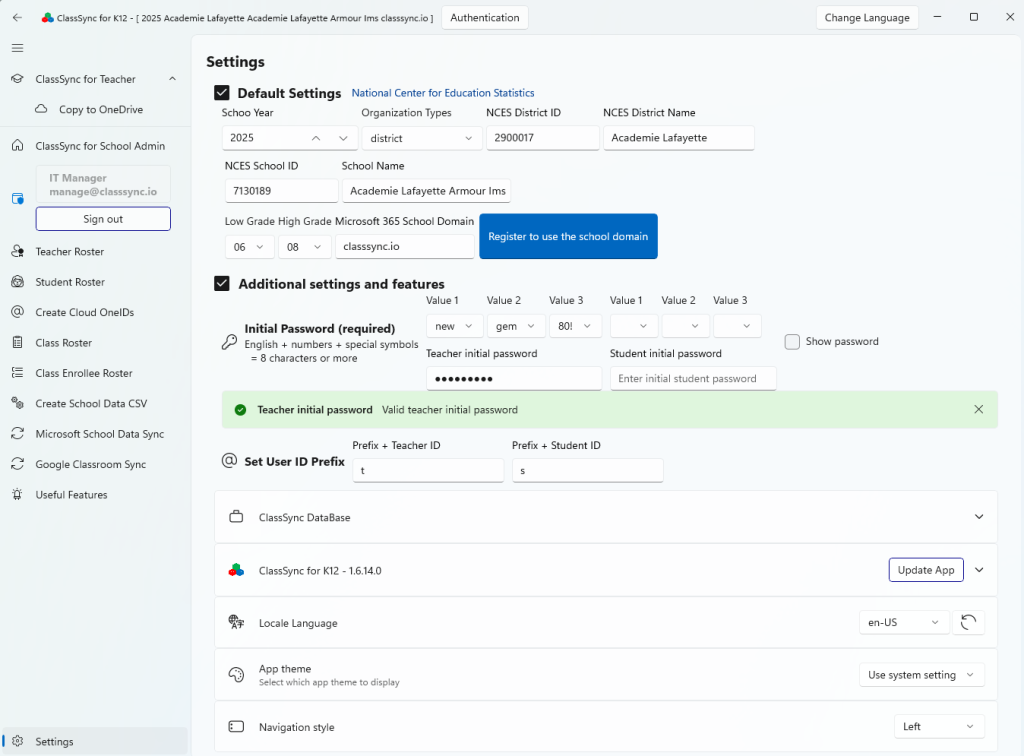Click the Class Roster list icon
This screenshot has width=1024, height=756.
pos(18,343)
